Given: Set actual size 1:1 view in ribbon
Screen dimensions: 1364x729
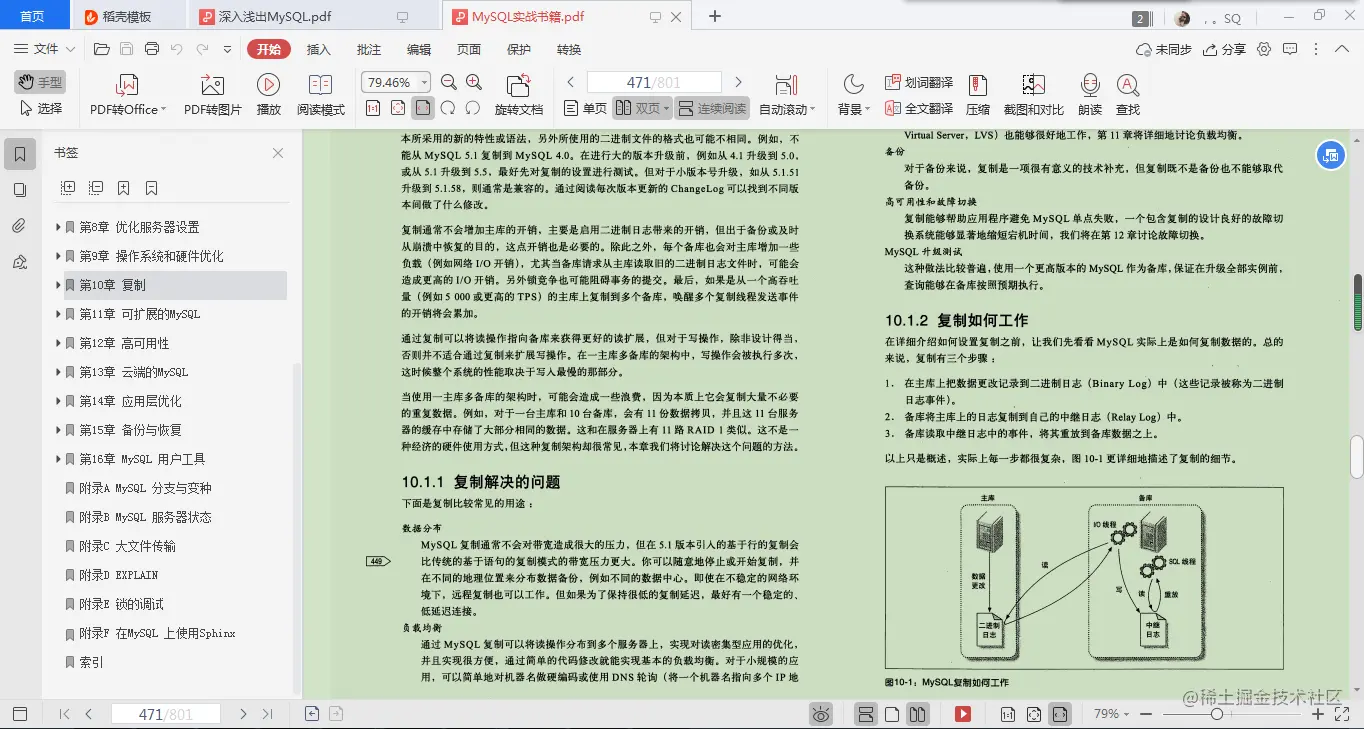Looking at the screenshot, I should [x=372, y=108].
